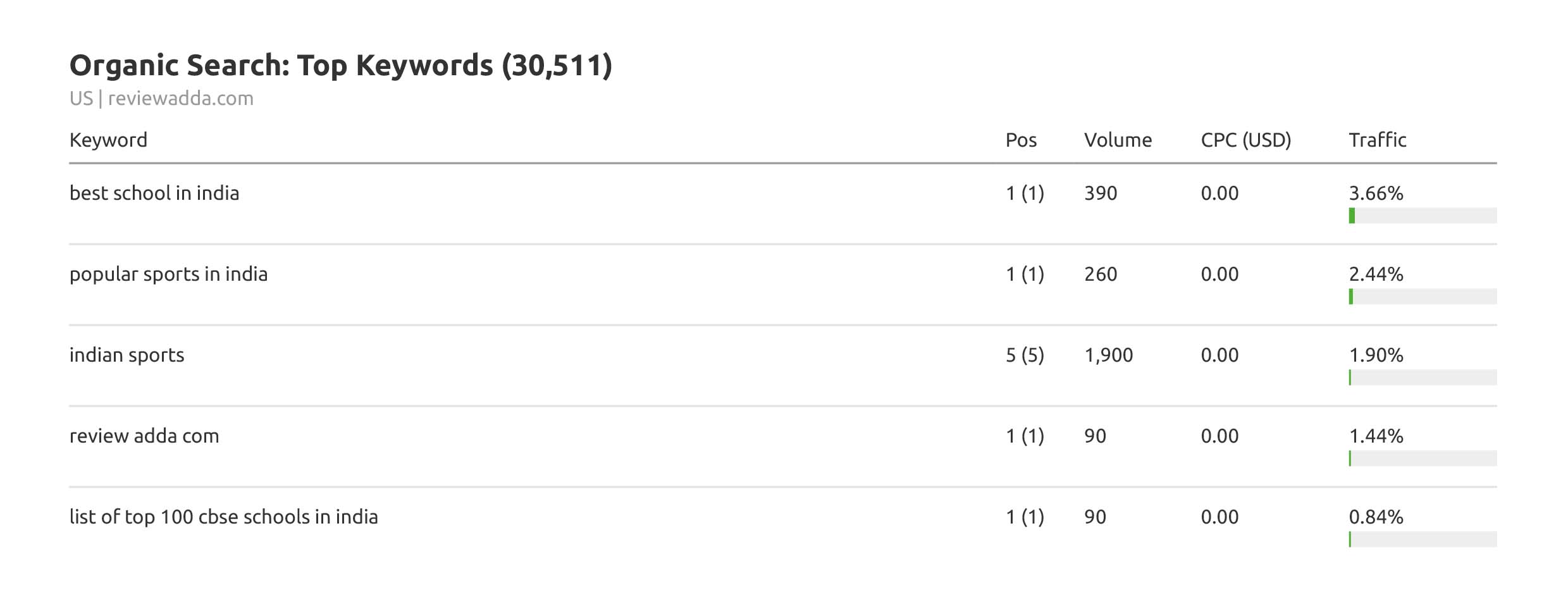Click the Organic Search: Top Keywords title
The image size is (1568, 607).
point(340,65)
